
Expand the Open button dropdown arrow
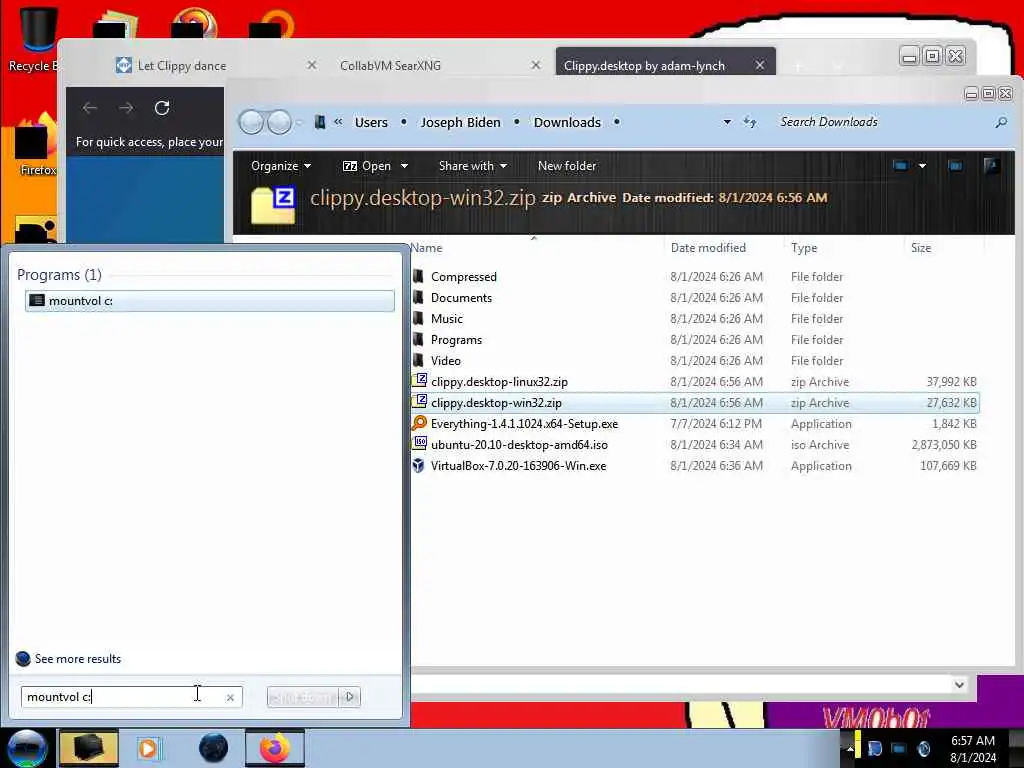pos(404,166)
